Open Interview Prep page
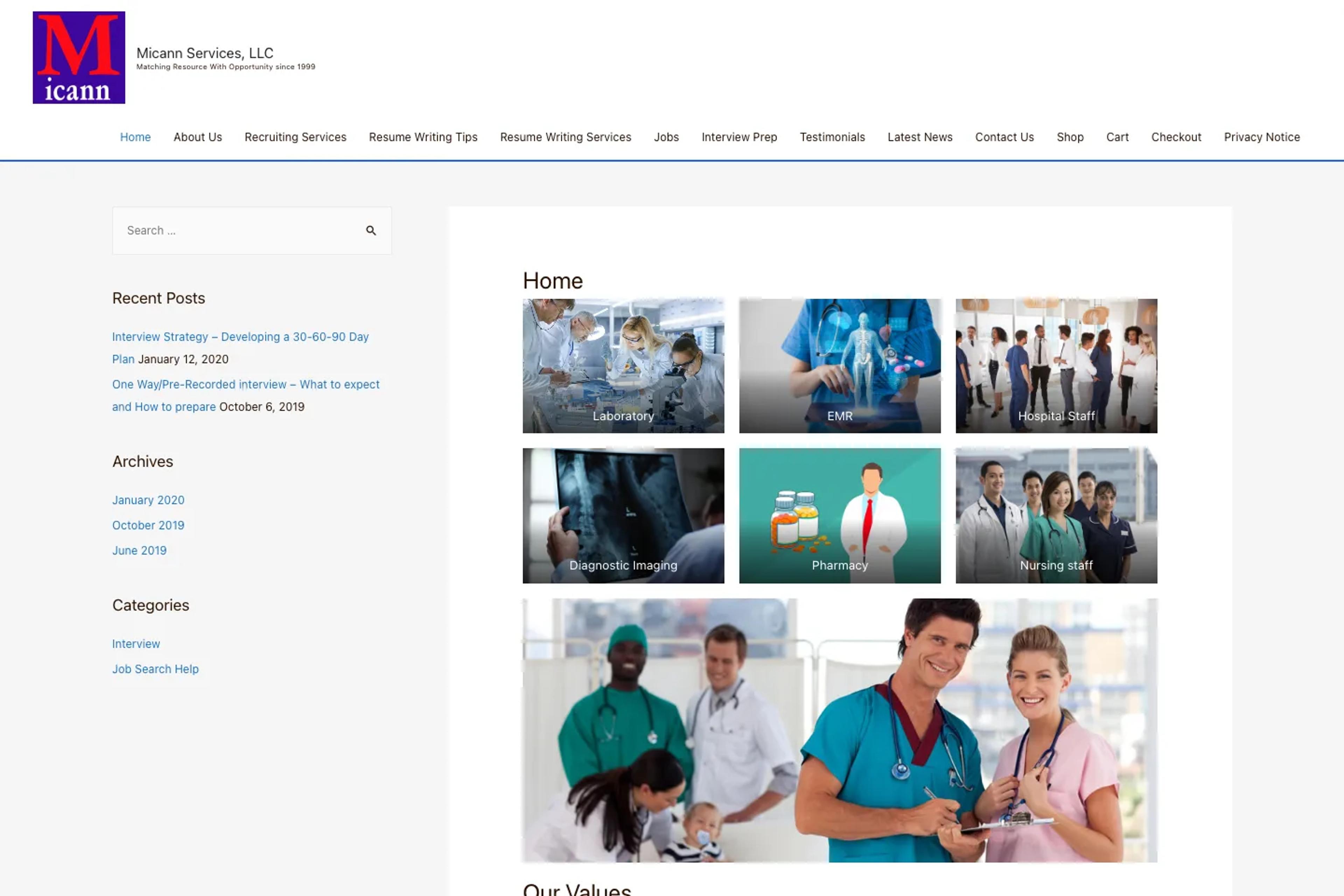1344x896 pixels. (739, 137)
